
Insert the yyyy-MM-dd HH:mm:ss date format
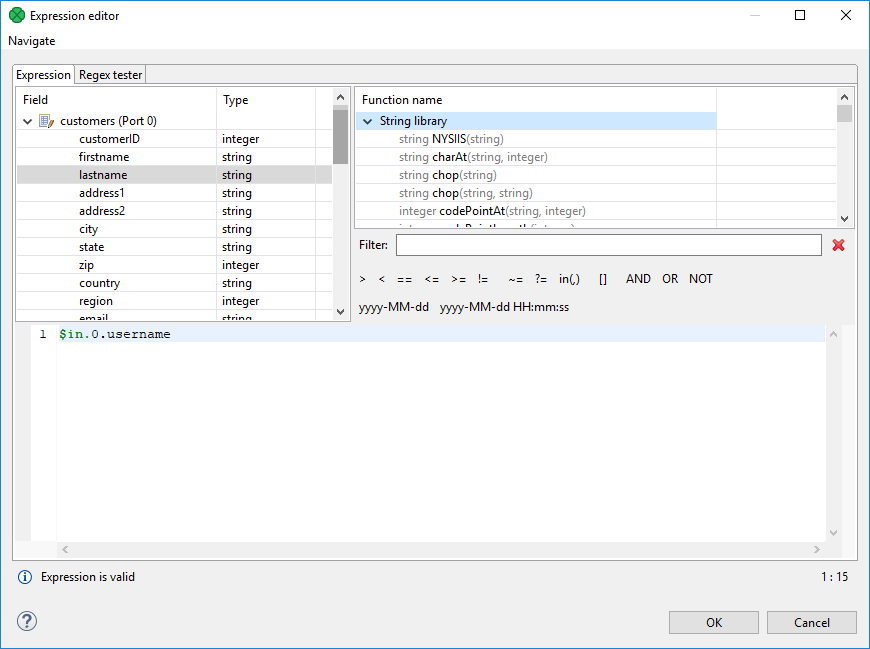tap(504, 307)
